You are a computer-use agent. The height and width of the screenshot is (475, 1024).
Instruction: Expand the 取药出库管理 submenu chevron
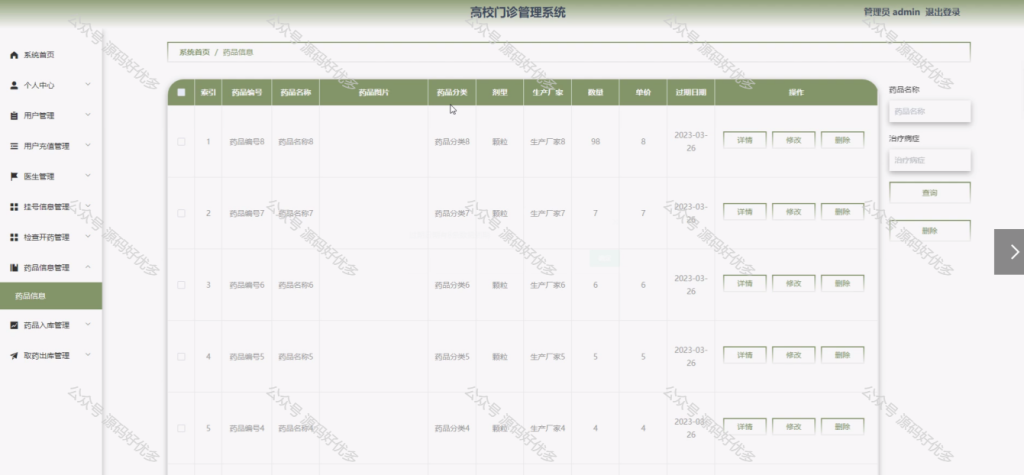(88, 355)
